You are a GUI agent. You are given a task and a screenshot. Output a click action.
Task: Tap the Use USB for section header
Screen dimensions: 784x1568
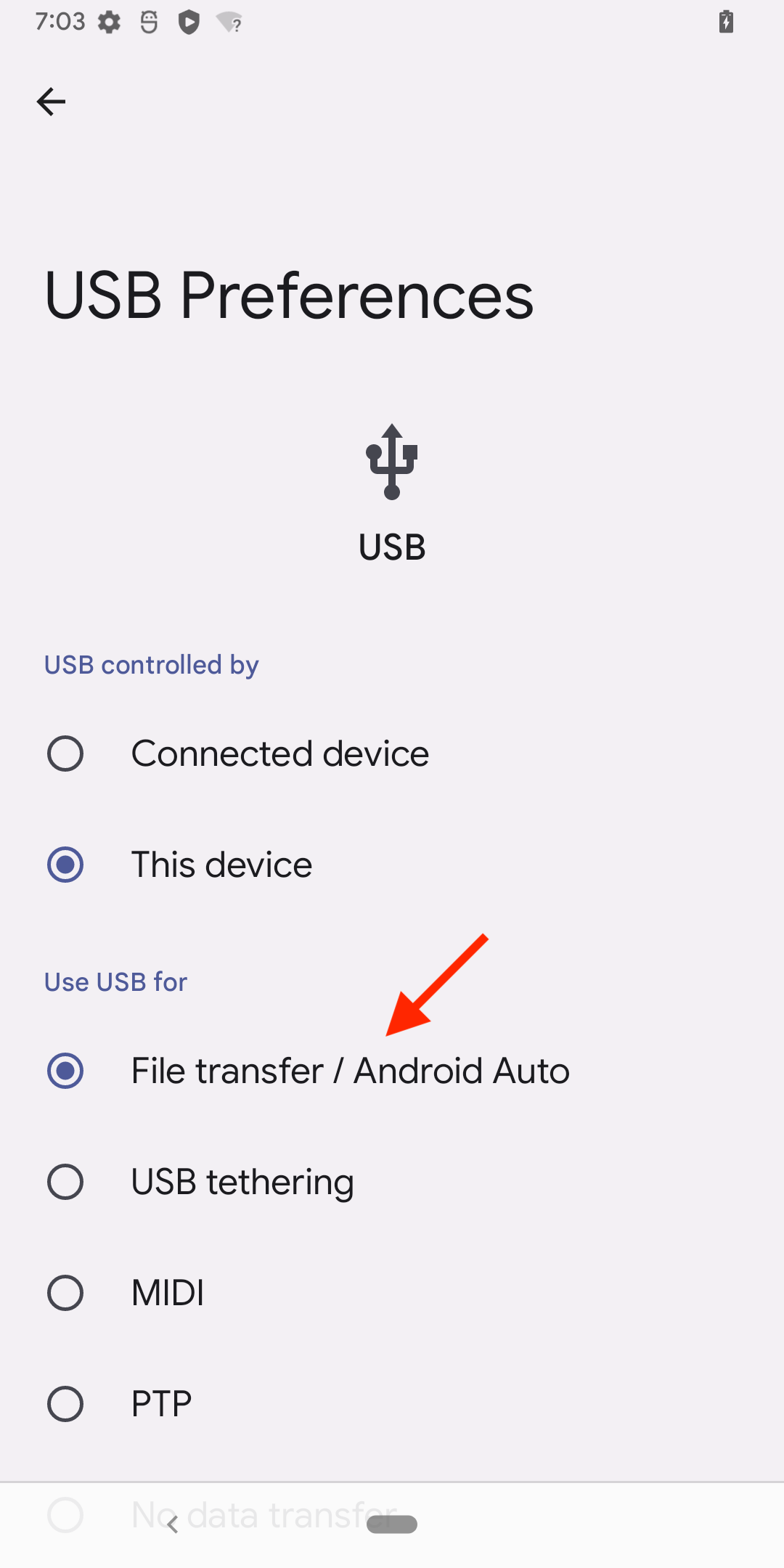click(115, 982)
